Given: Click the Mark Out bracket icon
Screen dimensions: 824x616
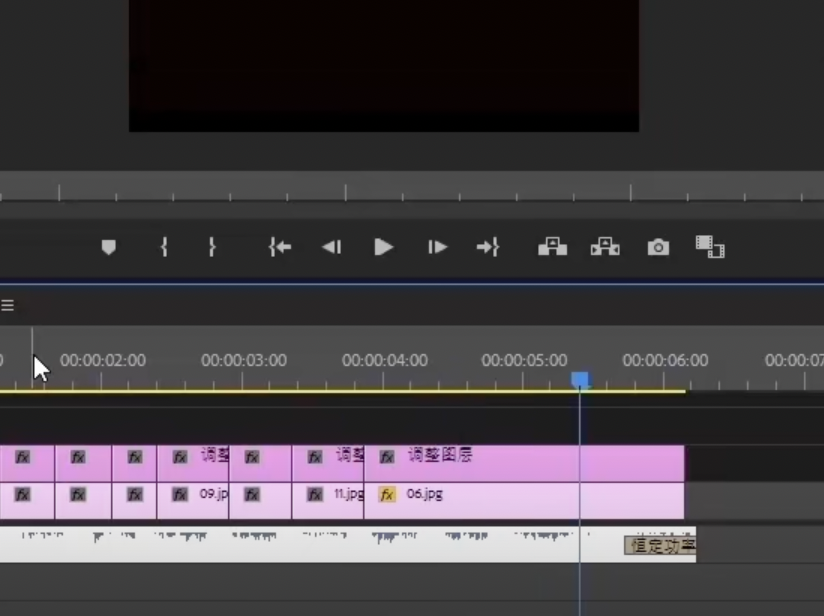Looking at the screenshot, I should pos(212,247).
